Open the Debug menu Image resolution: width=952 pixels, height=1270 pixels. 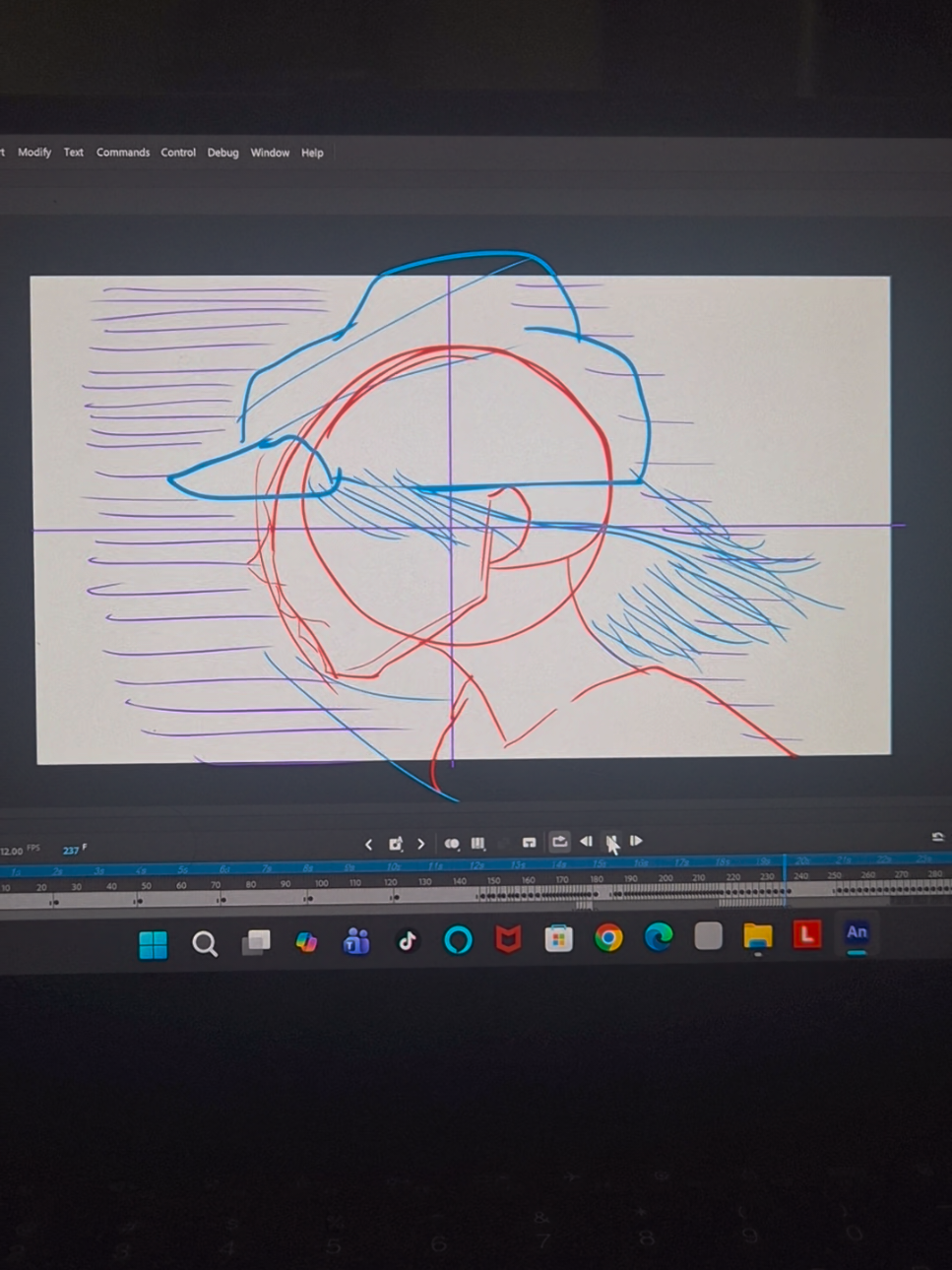(222, 153)
